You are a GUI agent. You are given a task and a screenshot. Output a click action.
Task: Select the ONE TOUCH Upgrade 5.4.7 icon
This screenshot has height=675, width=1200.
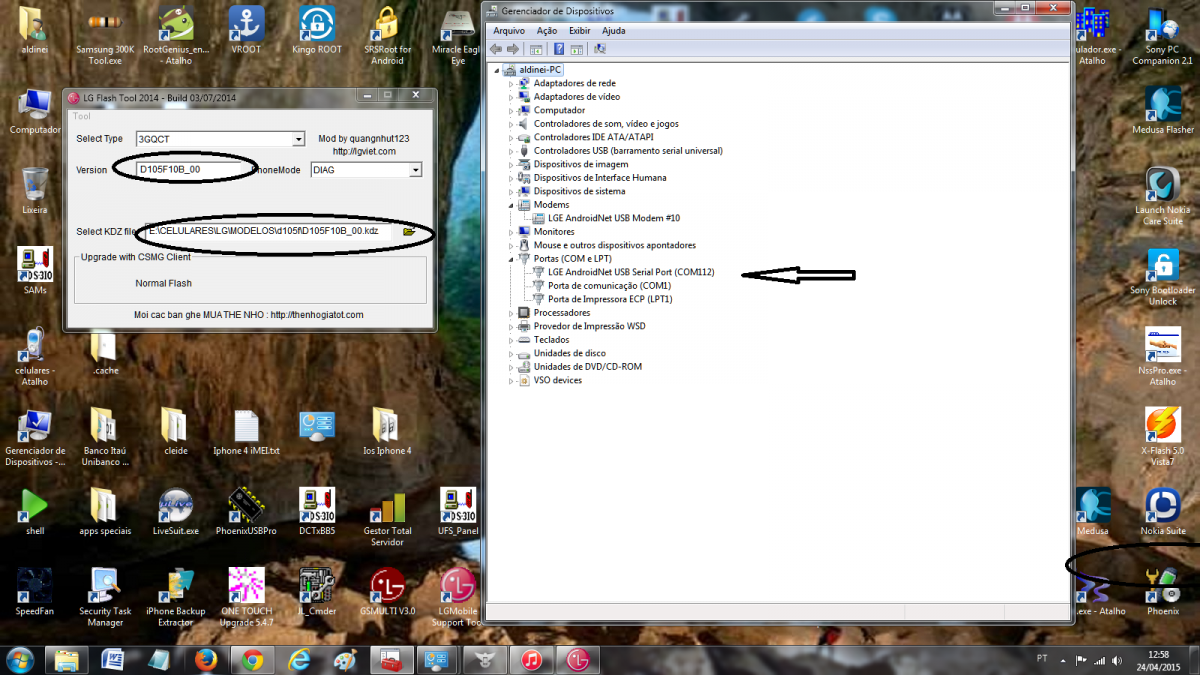coord(246,597)
